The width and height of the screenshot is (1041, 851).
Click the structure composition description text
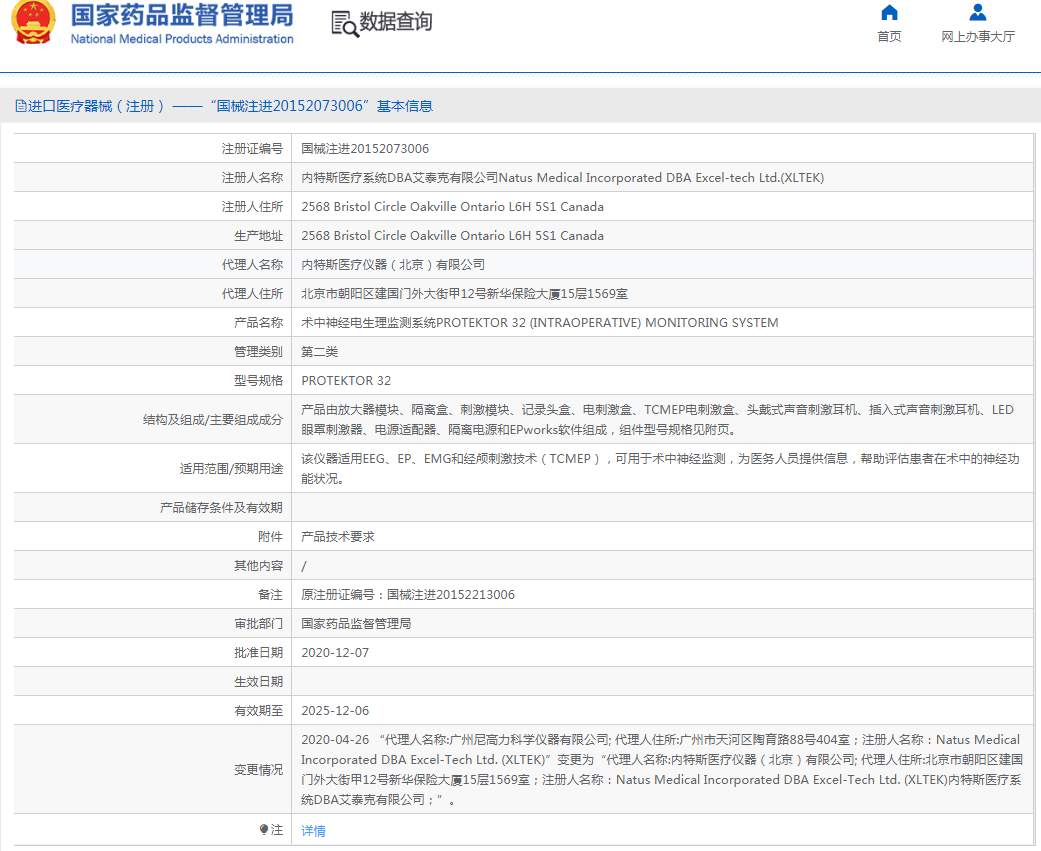click(657, 420)
